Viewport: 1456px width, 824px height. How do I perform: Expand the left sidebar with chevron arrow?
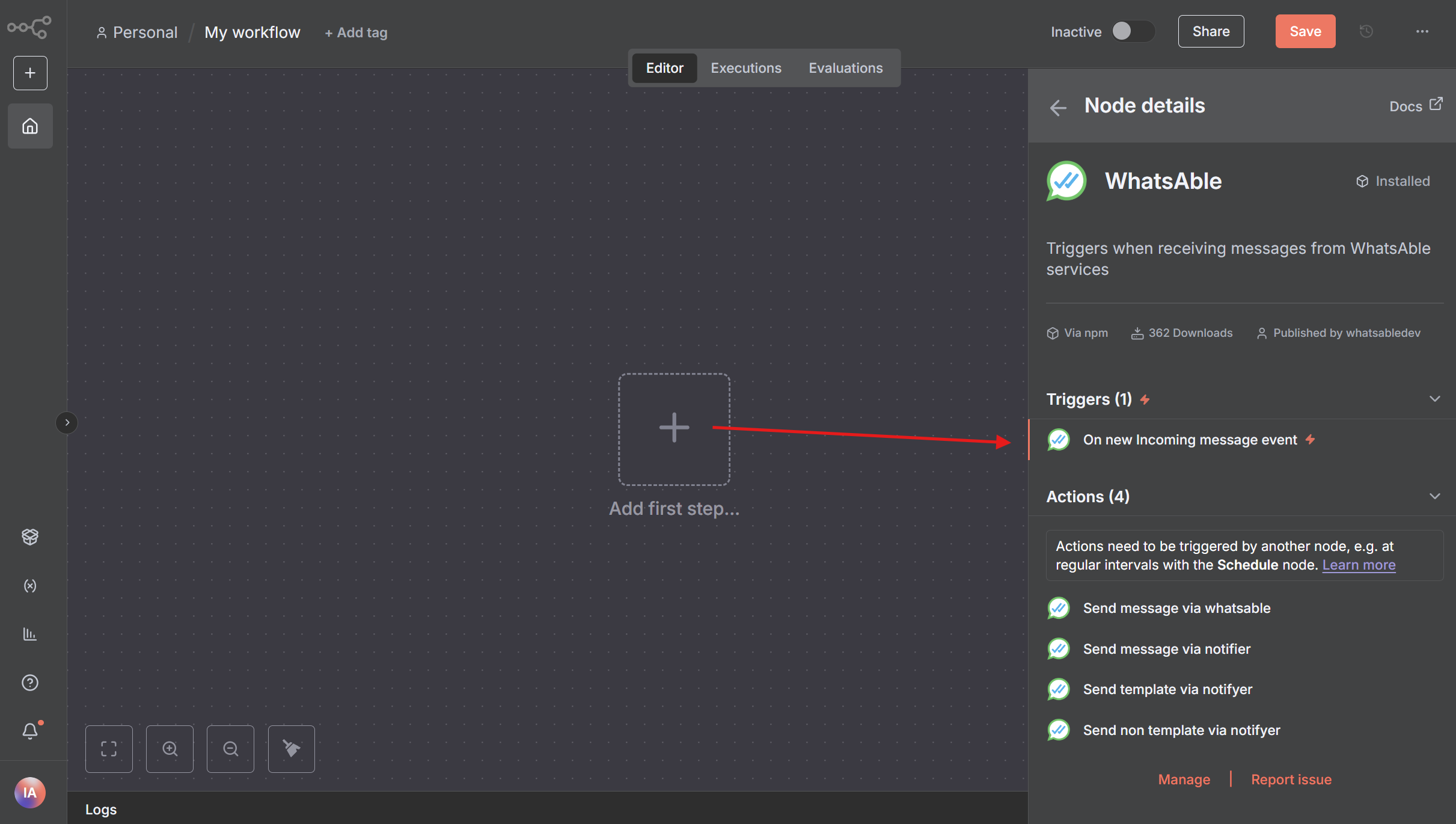coord(67,423)
